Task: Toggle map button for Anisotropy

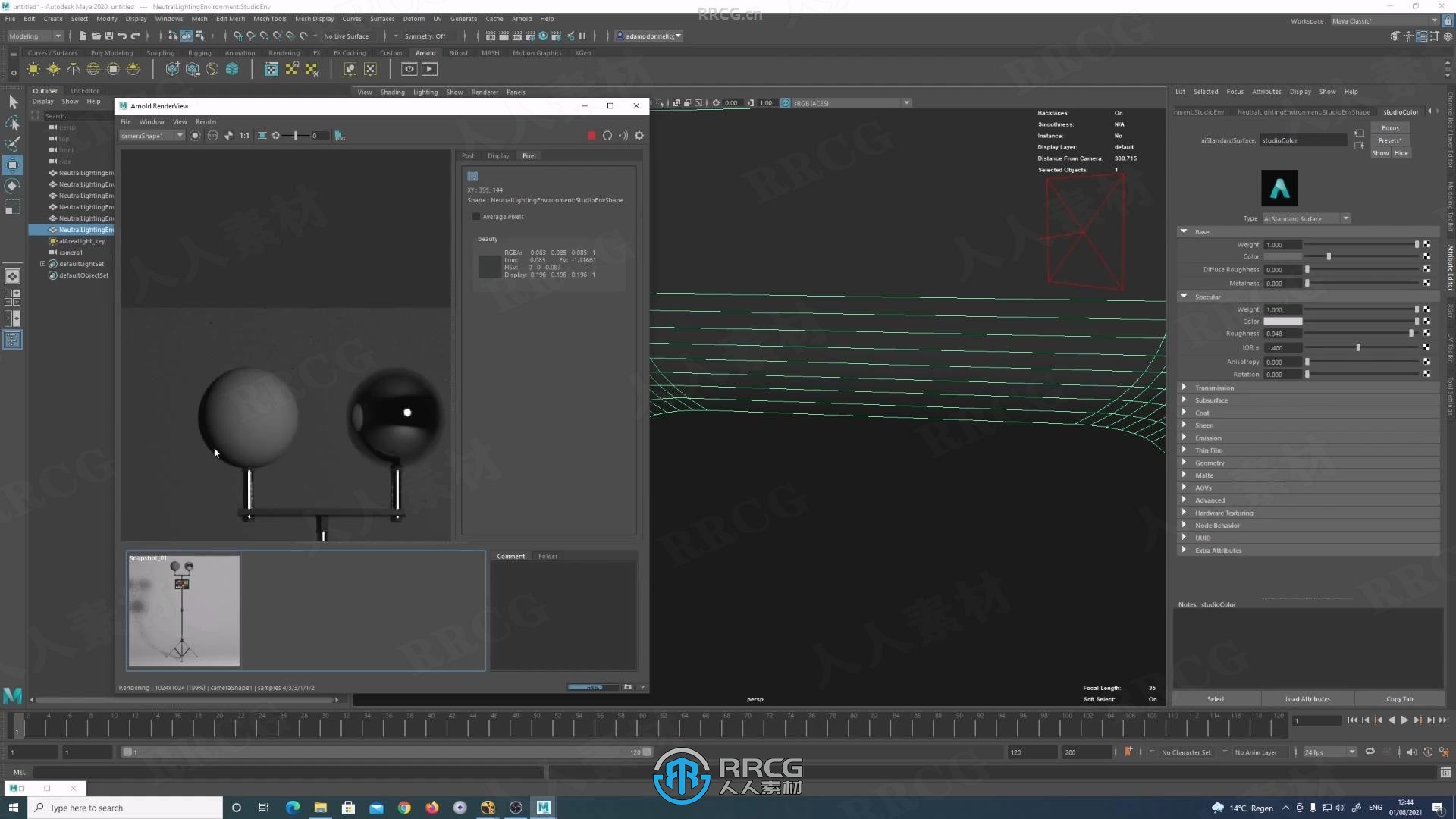Action: point(1427,362)
